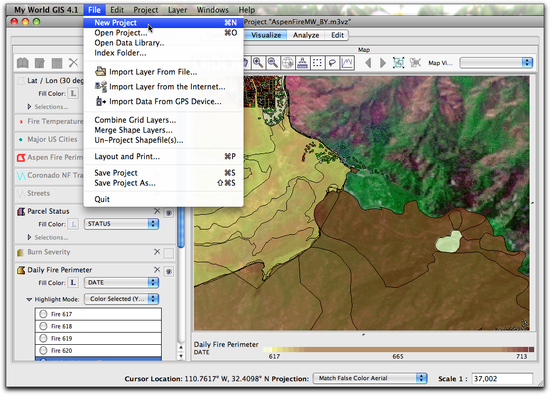The width and height of the screenshot is (550, 395).
Task: Open the Projection dropdown menu
Action: point(370,378)
